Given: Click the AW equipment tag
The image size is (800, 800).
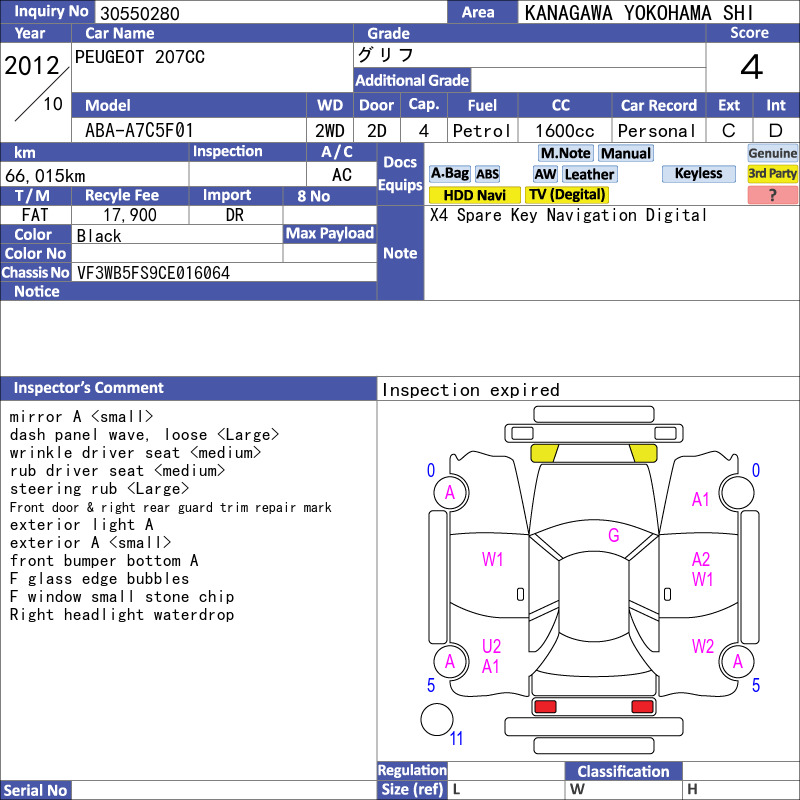Looking at the screenshot, I should click(545, 174).
